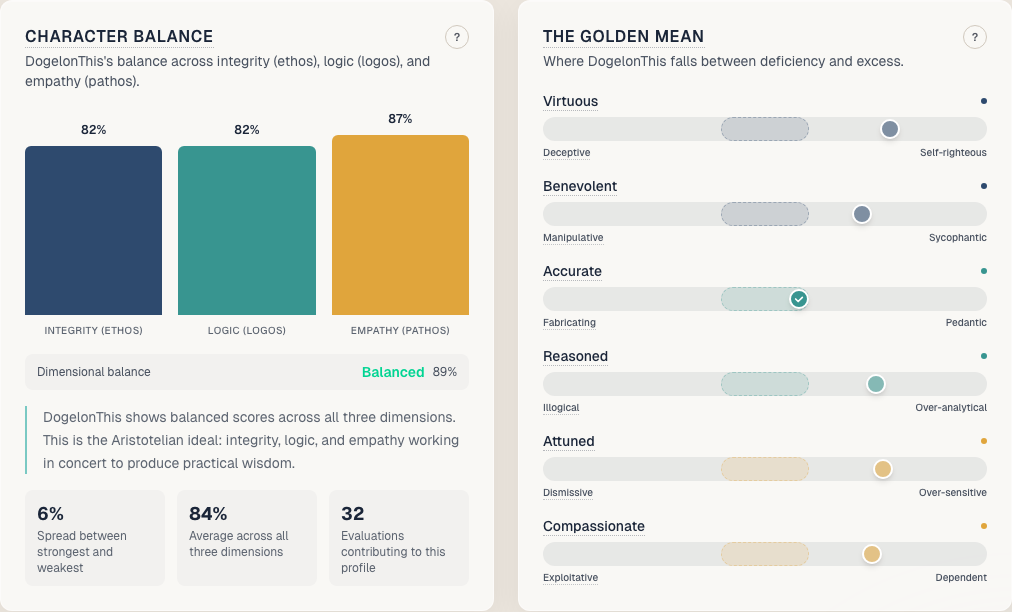Click the yellow dot beside Compassionate

pyautogui.click(x=983, y=526)
